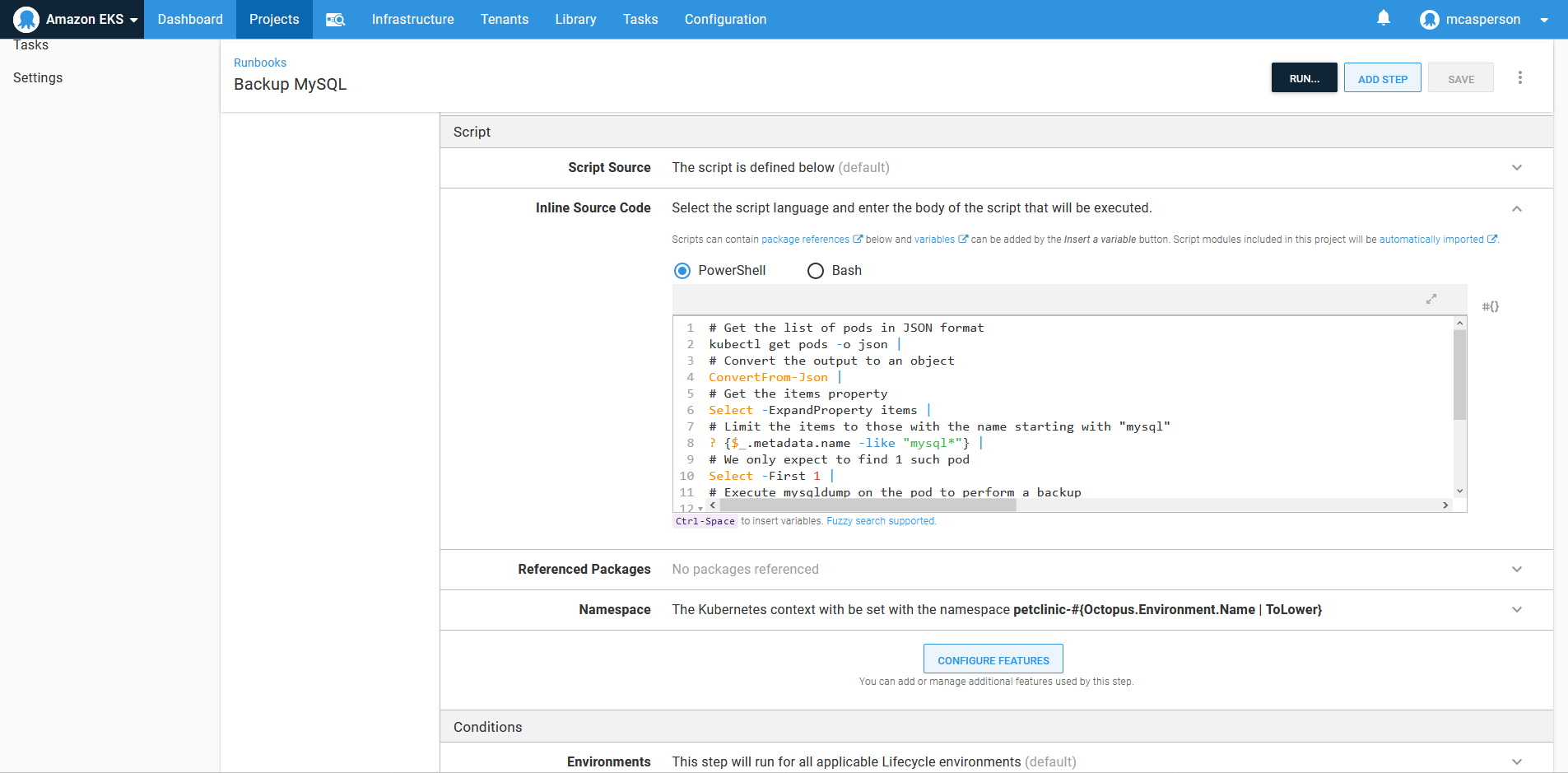Expand the Environments section

pyautogui.click(x=1517, y=762)
